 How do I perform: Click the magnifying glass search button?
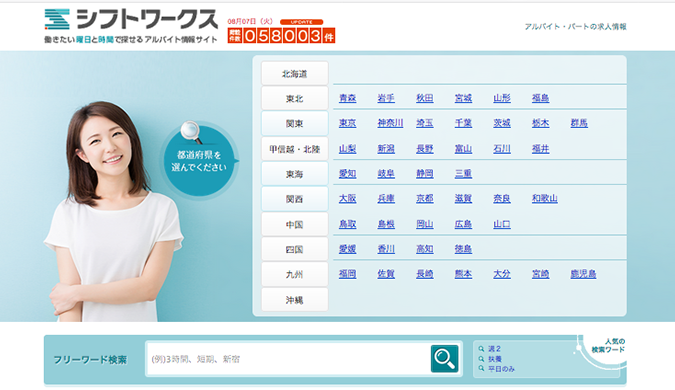[444, 358]
